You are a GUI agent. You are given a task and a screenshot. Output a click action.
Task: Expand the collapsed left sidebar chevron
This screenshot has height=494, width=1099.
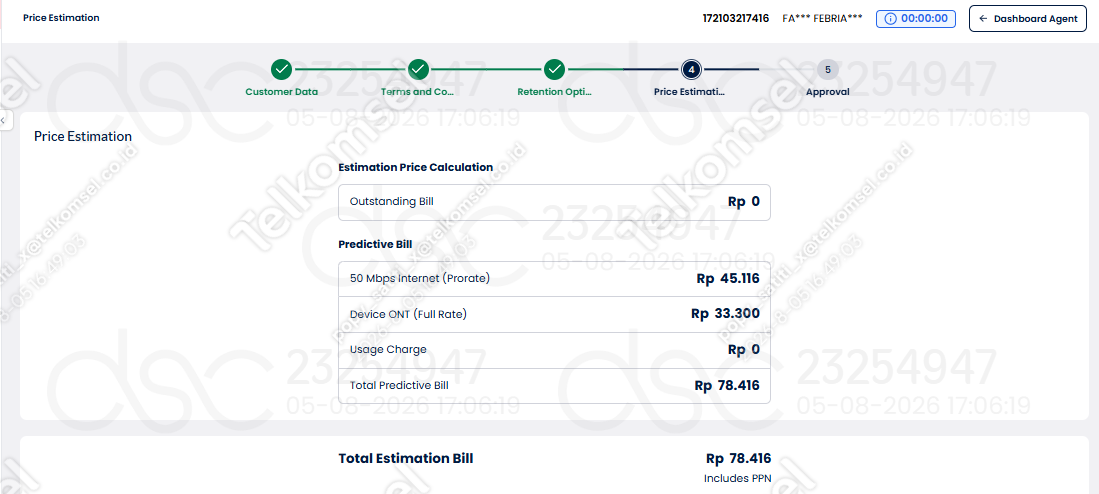pyautogui.click(x=3, y=121)
